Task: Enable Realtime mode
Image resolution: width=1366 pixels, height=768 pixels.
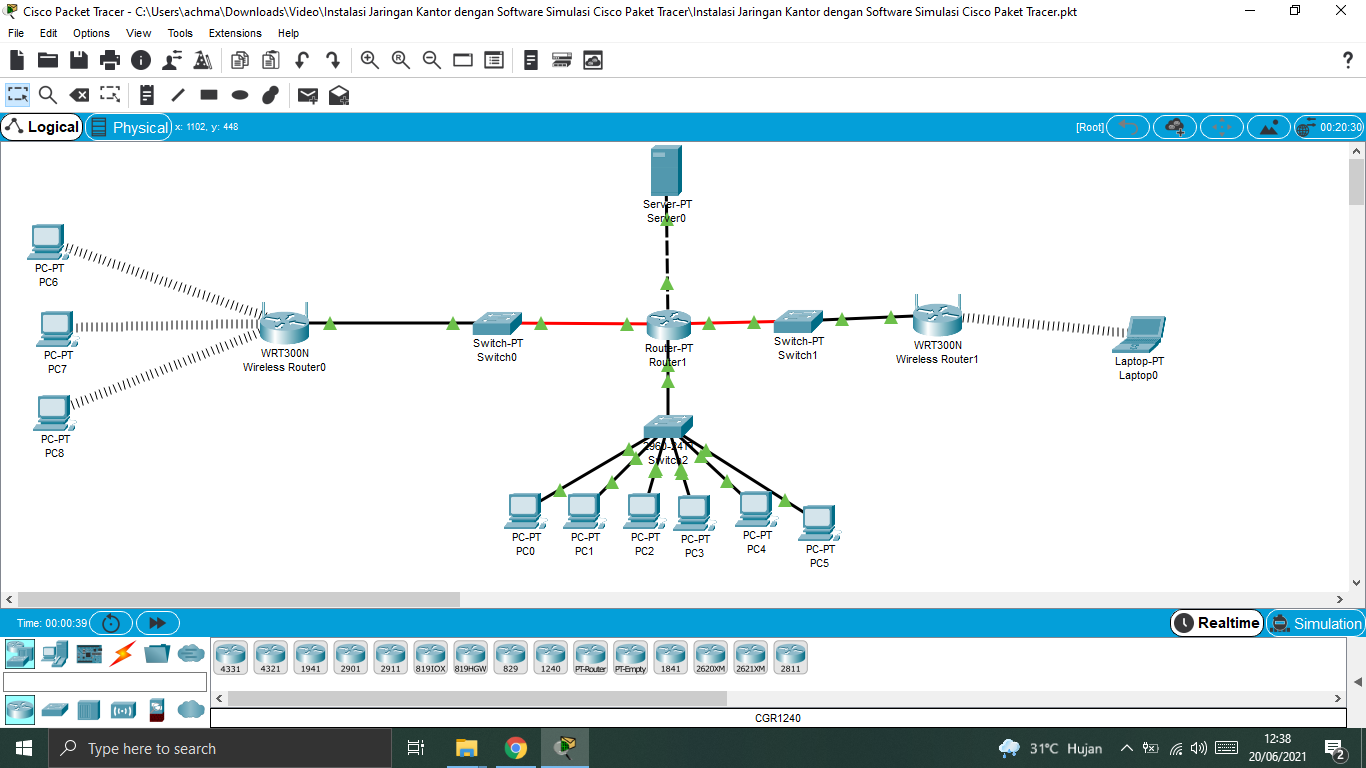Action: 1216,623
